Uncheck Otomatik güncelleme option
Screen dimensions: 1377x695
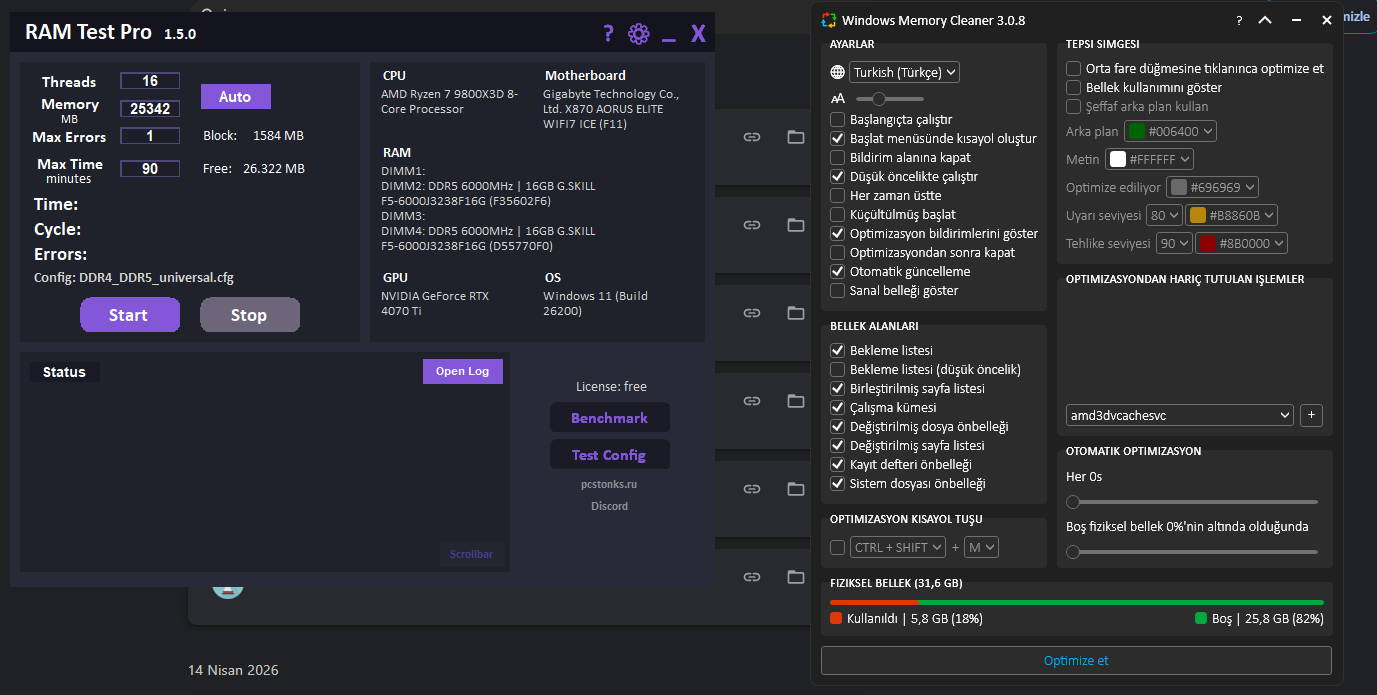pyautogui.click(x=837, y=271)
